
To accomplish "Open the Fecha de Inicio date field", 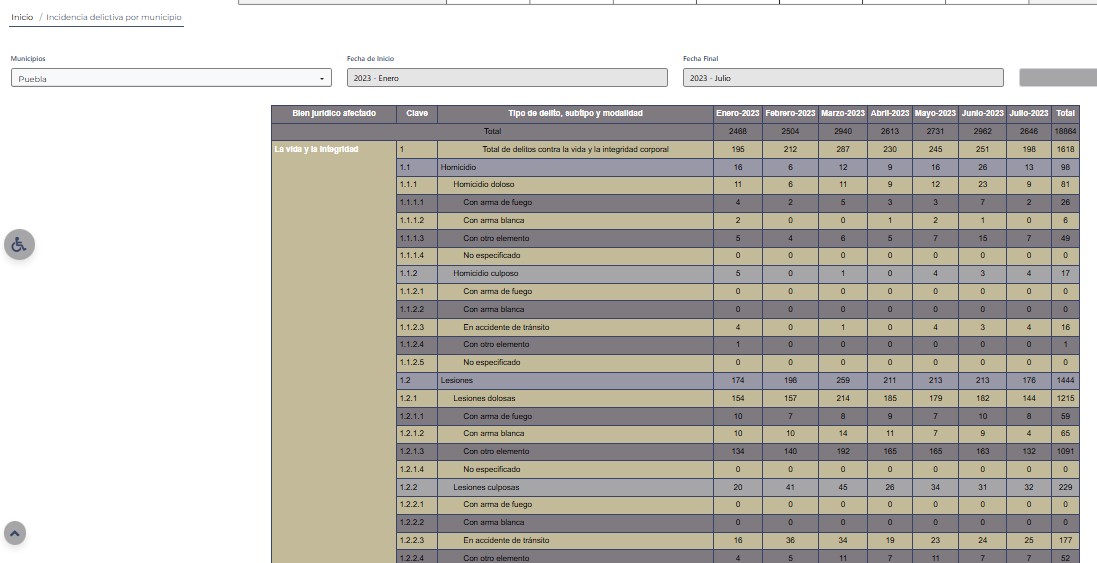I will click(506, 78).
